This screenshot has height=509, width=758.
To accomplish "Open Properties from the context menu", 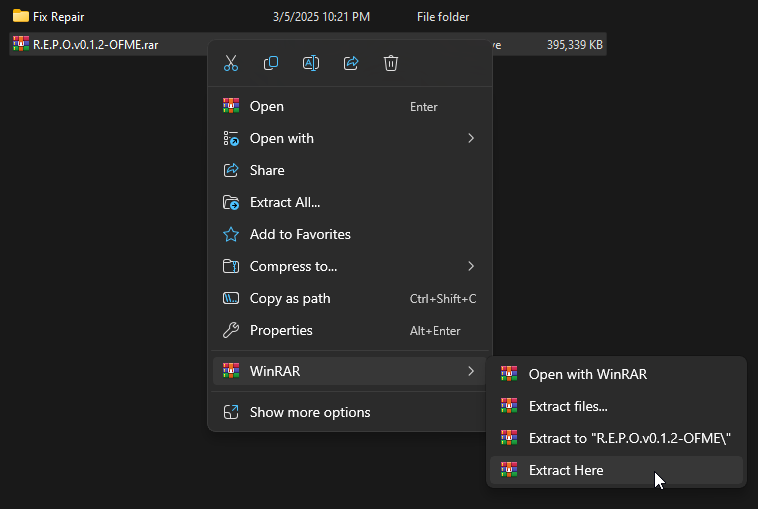I will pos(281,330).
